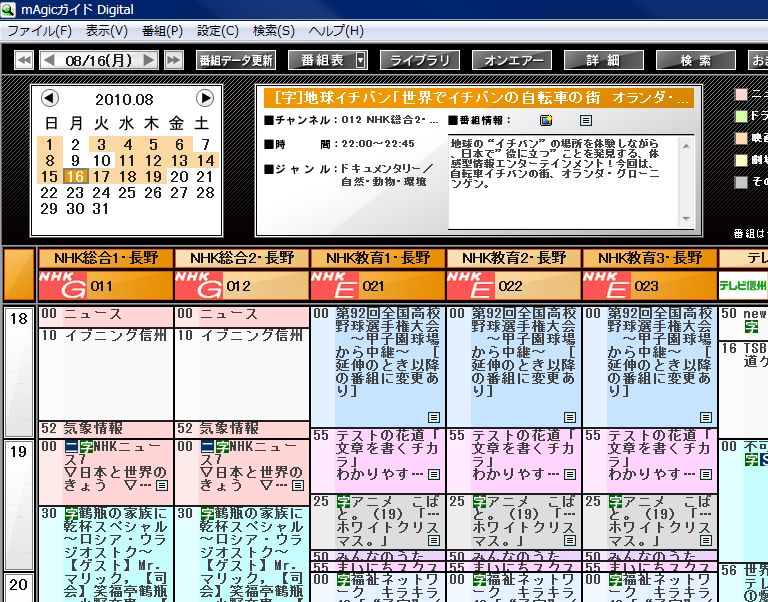Image resolution: width=768 pixels, height=602 pixels.
Task: Open detail icon of 021 テストの花道
Action: [434, 474]
